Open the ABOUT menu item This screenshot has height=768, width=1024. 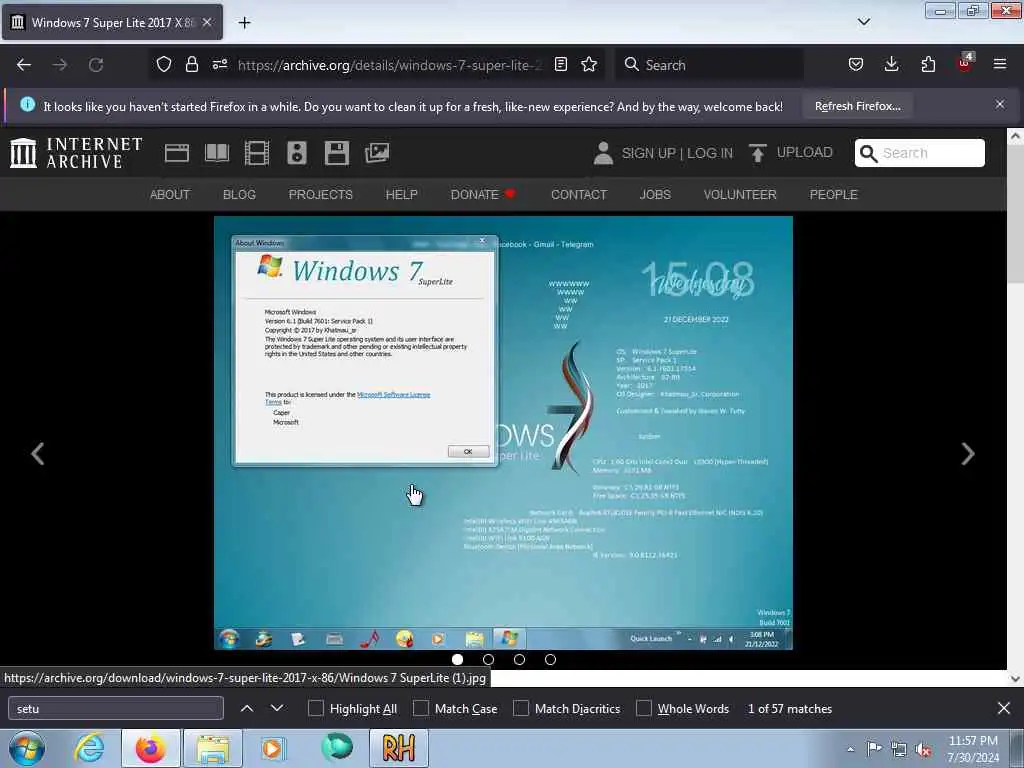[170, 195]
